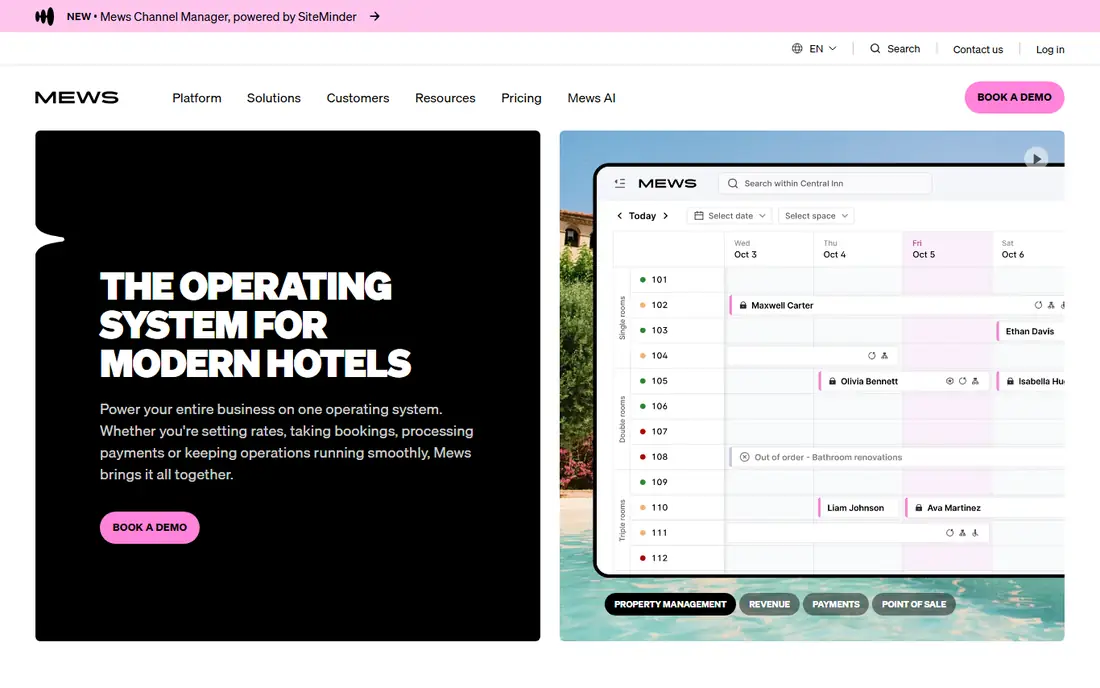The image size is (1100, 688).
Task: Click the magnifier icon in Central Inn search
Action: tap(732, 183)
